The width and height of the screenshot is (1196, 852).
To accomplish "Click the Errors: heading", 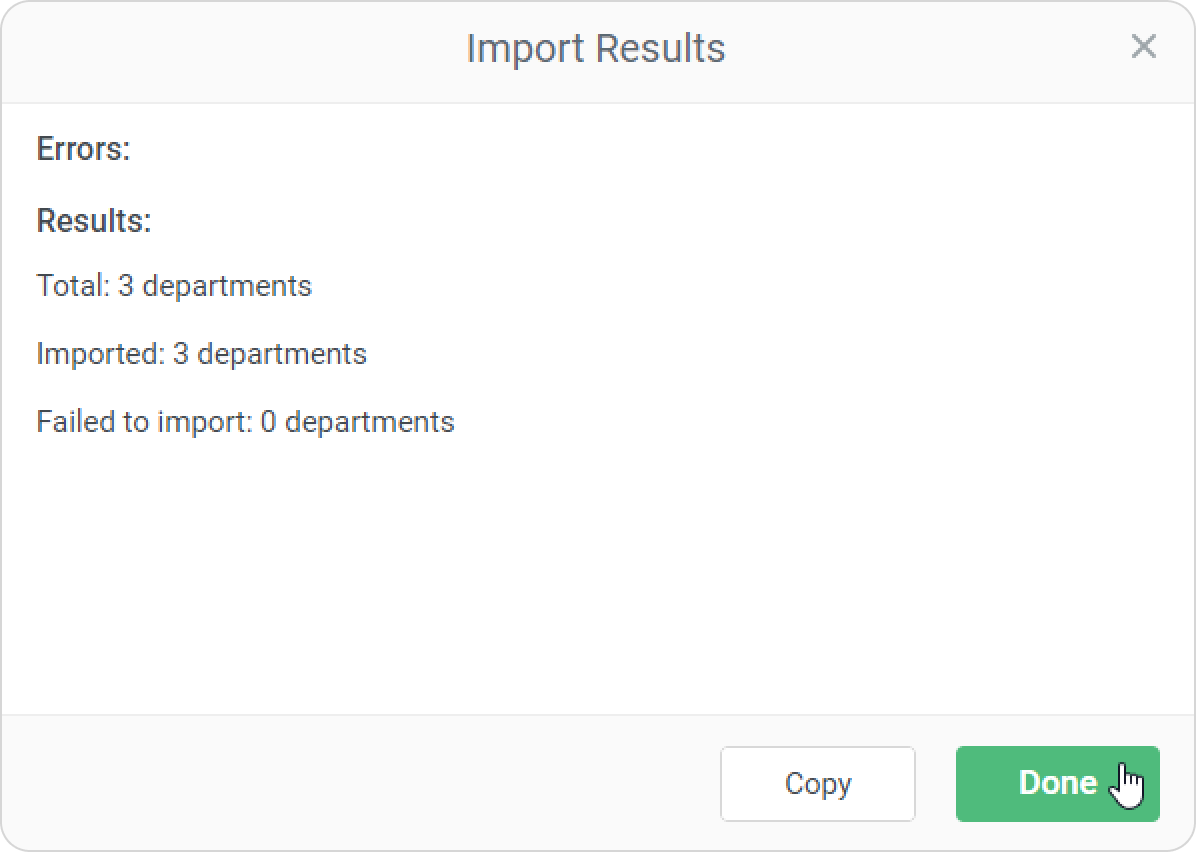I will coord(84,149).
